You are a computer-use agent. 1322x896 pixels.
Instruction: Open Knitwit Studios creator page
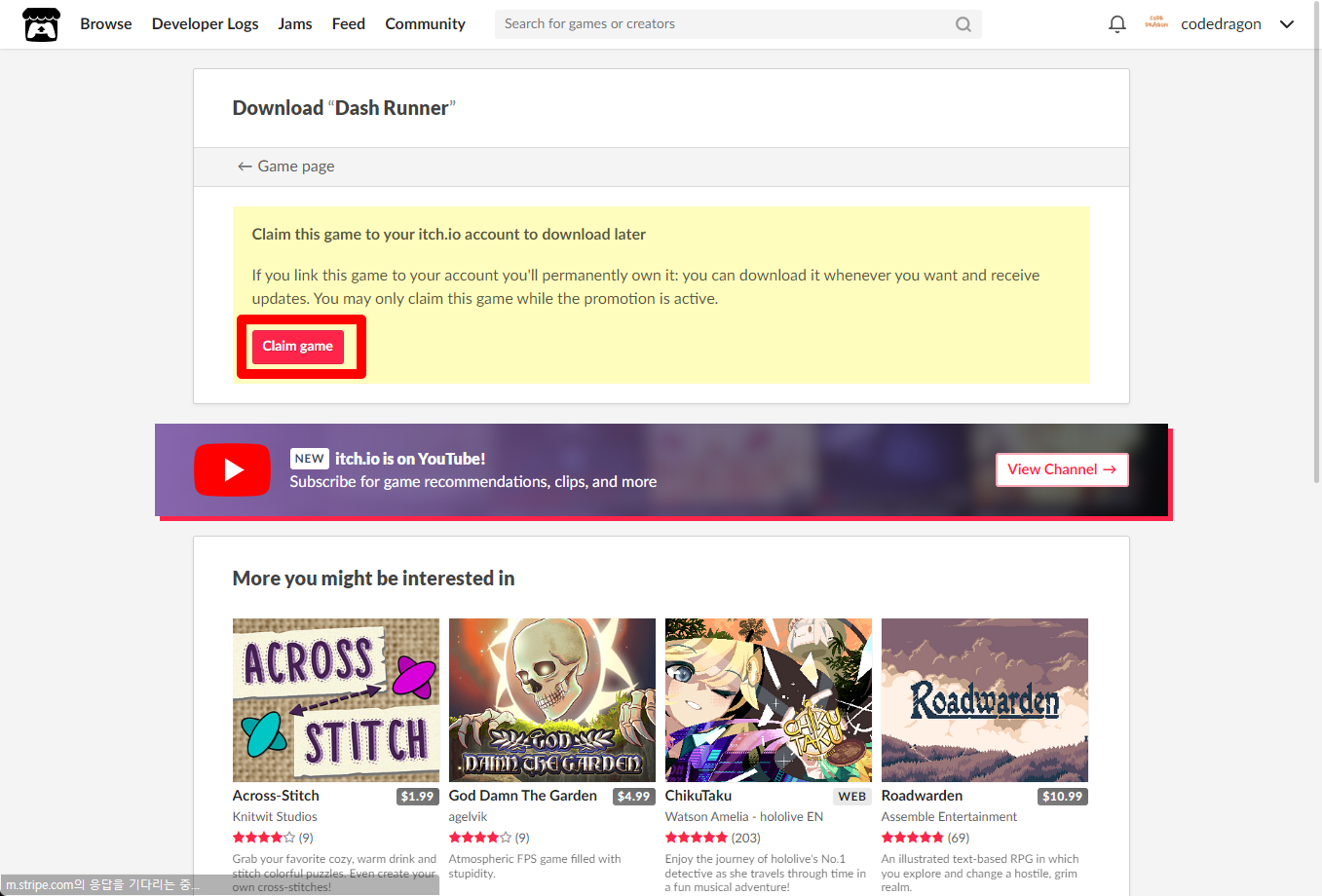coord(275,817)
